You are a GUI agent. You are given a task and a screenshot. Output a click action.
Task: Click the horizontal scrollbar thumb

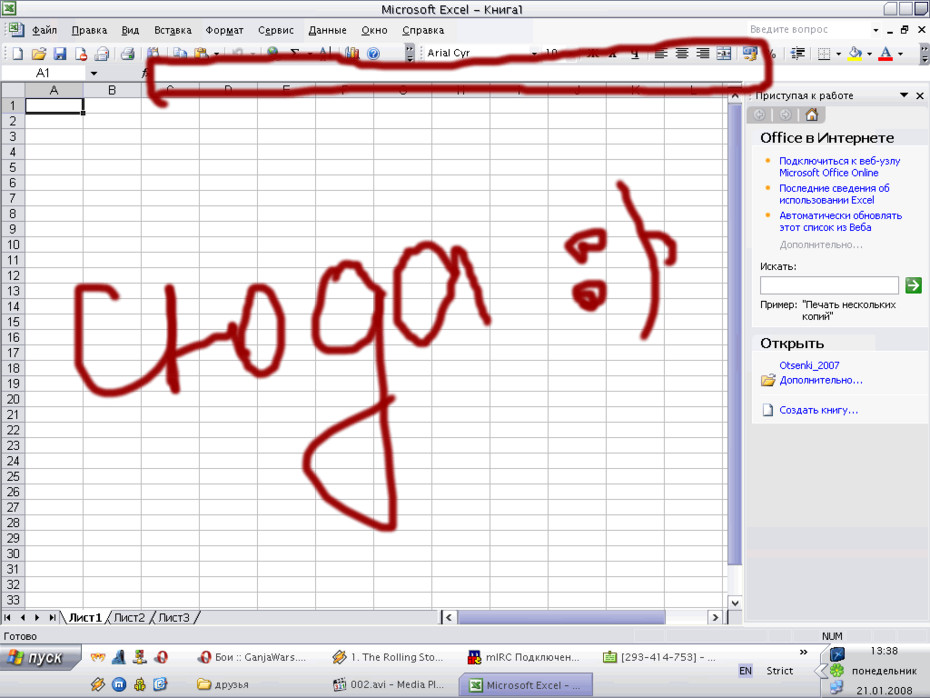coord(561,617)
